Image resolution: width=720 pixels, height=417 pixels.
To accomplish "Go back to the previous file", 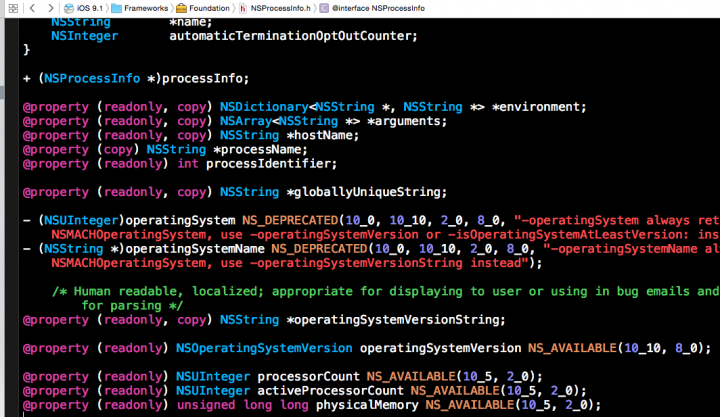I will 32,8.
